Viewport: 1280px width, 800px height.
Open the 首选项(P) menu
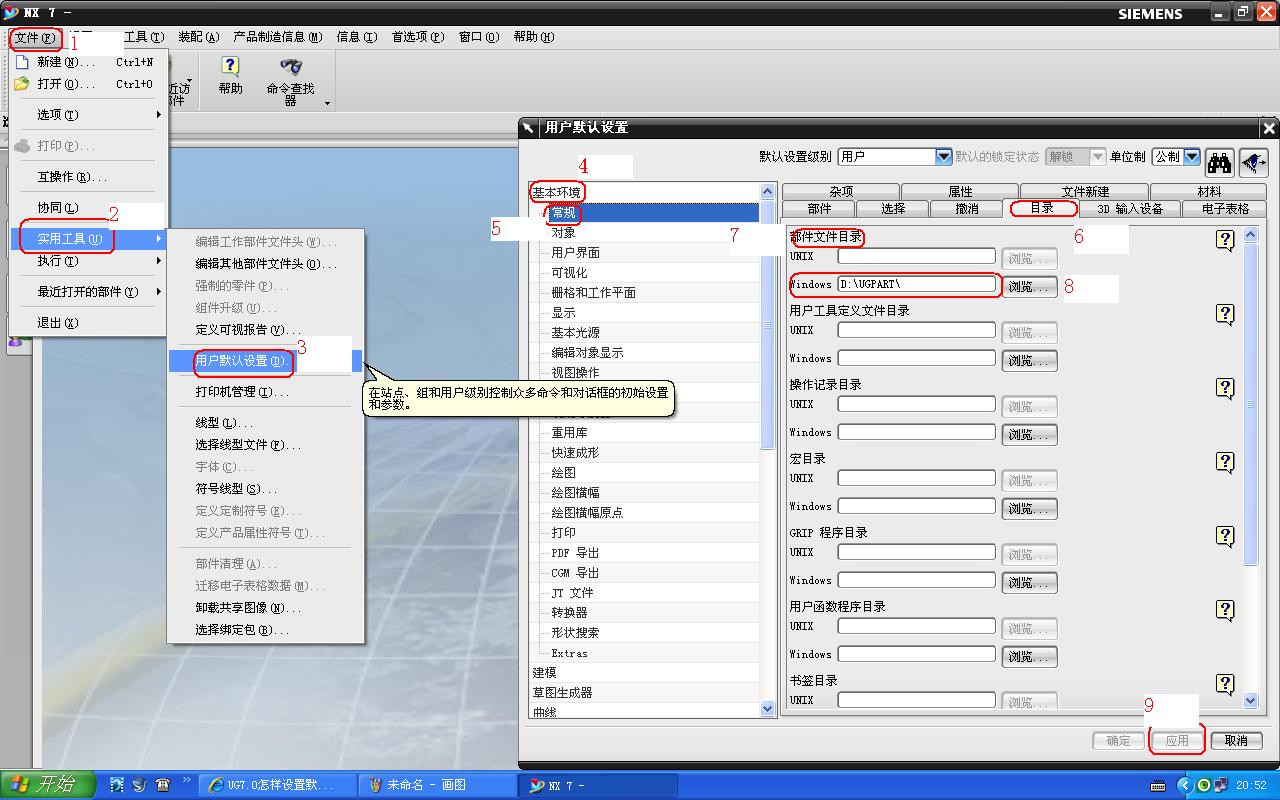pos(418,37)
